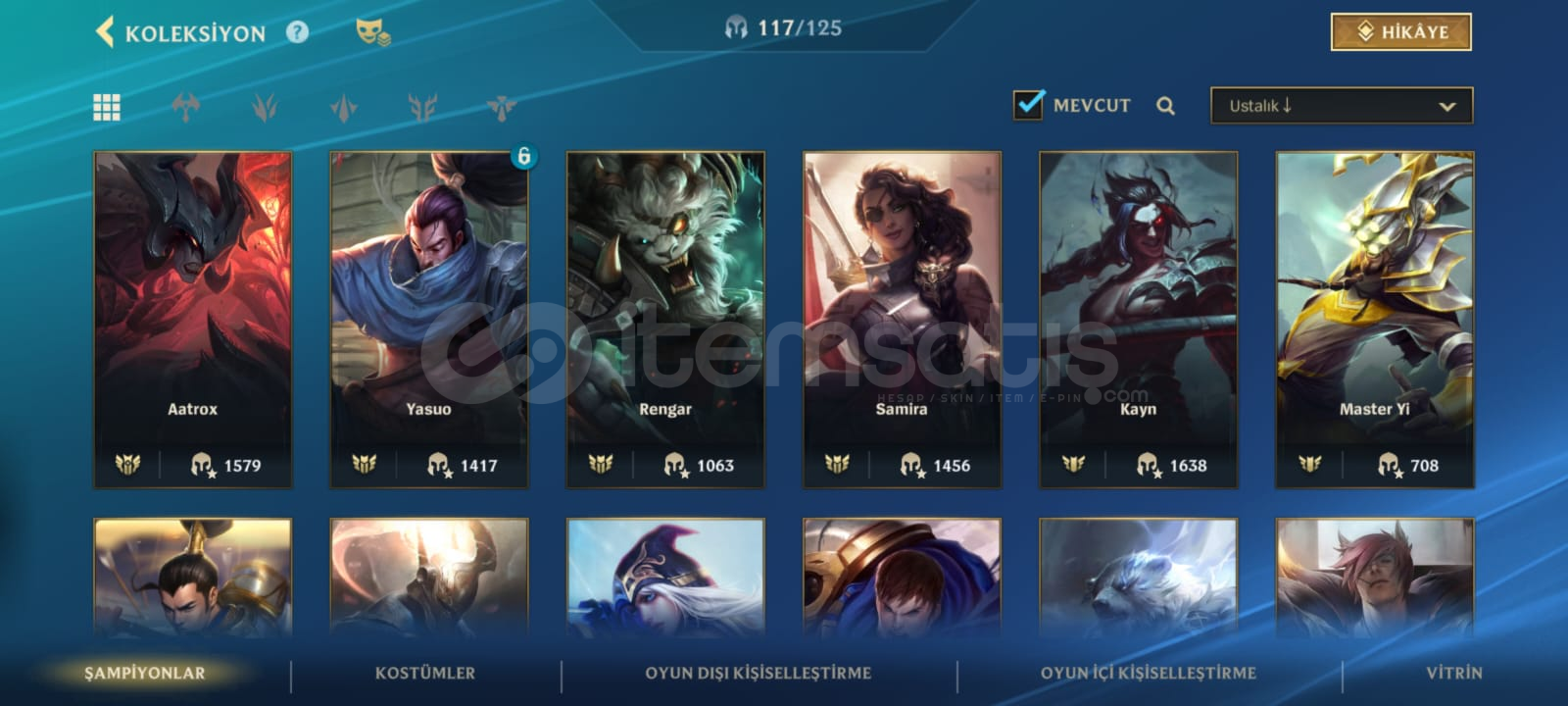Open the Samira champion card
Viewport: 1568px width, 706px height.
tap(902, 320)
